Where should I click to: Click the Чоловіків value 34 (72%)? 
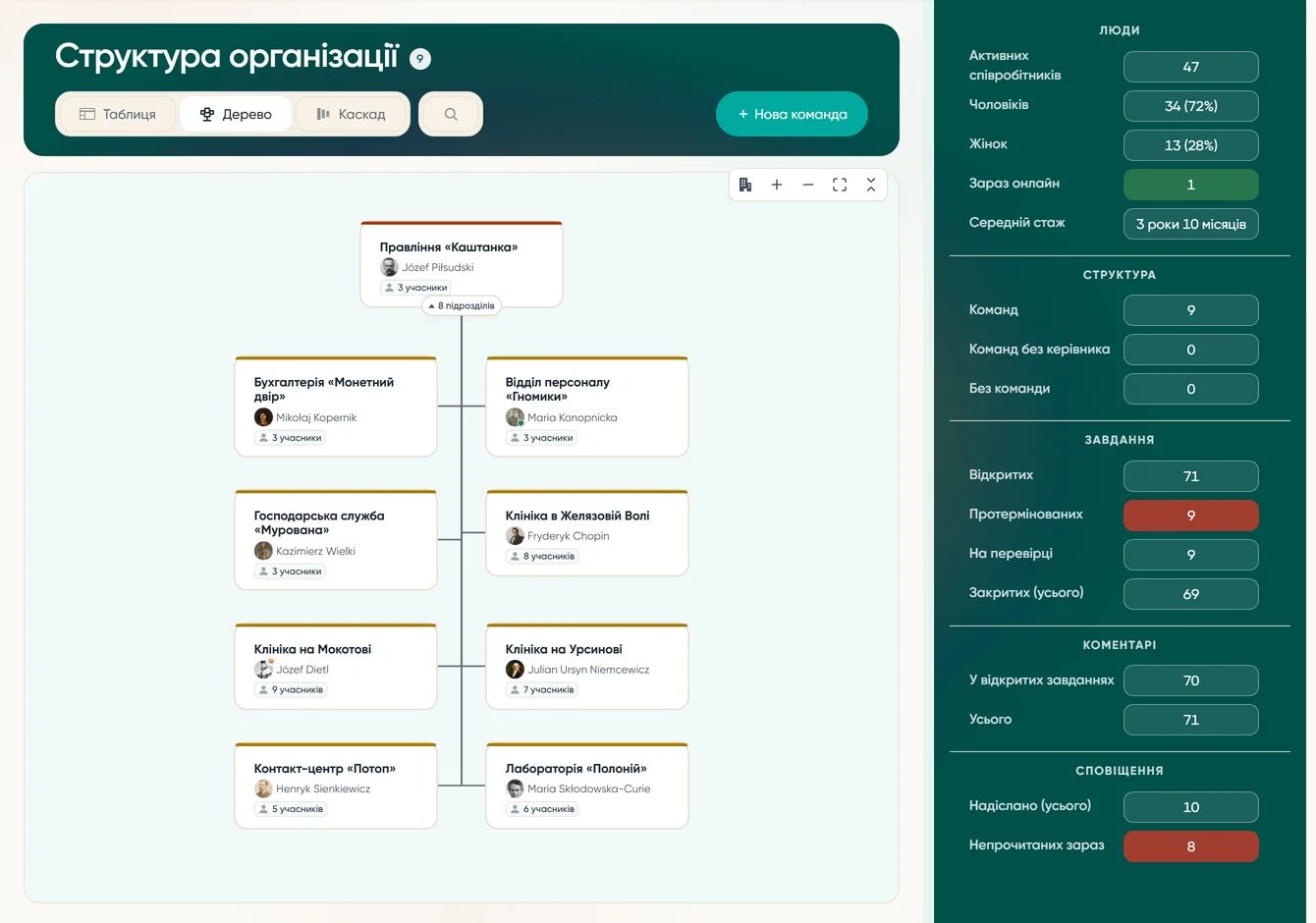1191,106
